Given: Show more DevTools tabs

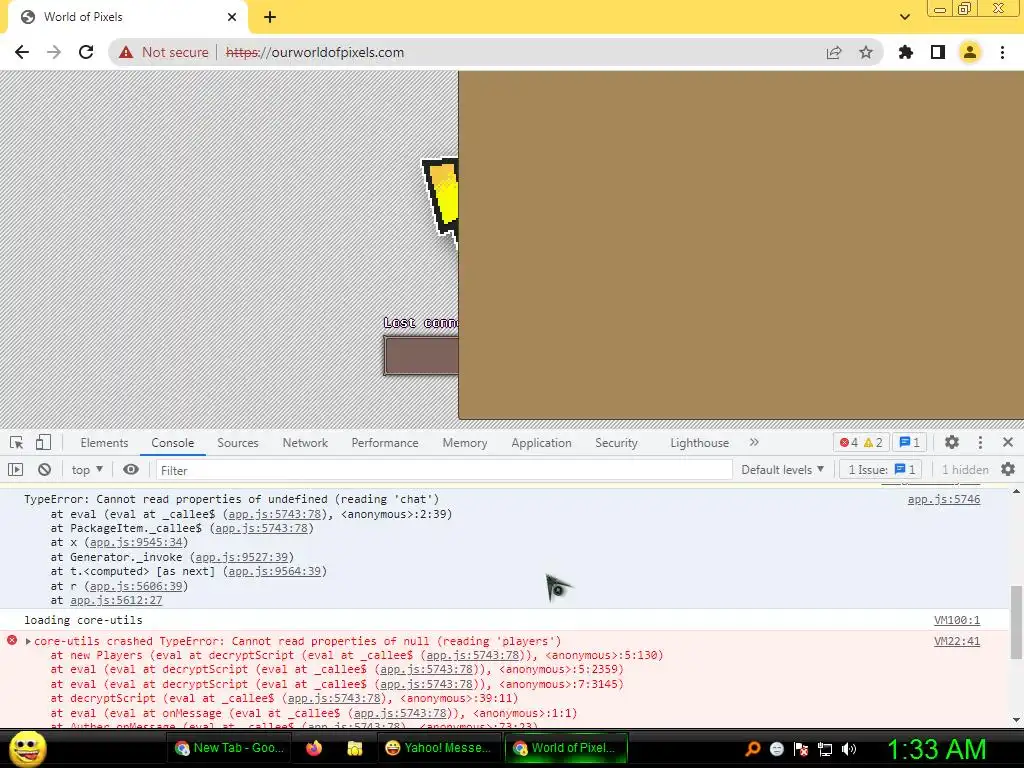Looking at the screenshot, I should pyautogui.click(x=754, y=442).
